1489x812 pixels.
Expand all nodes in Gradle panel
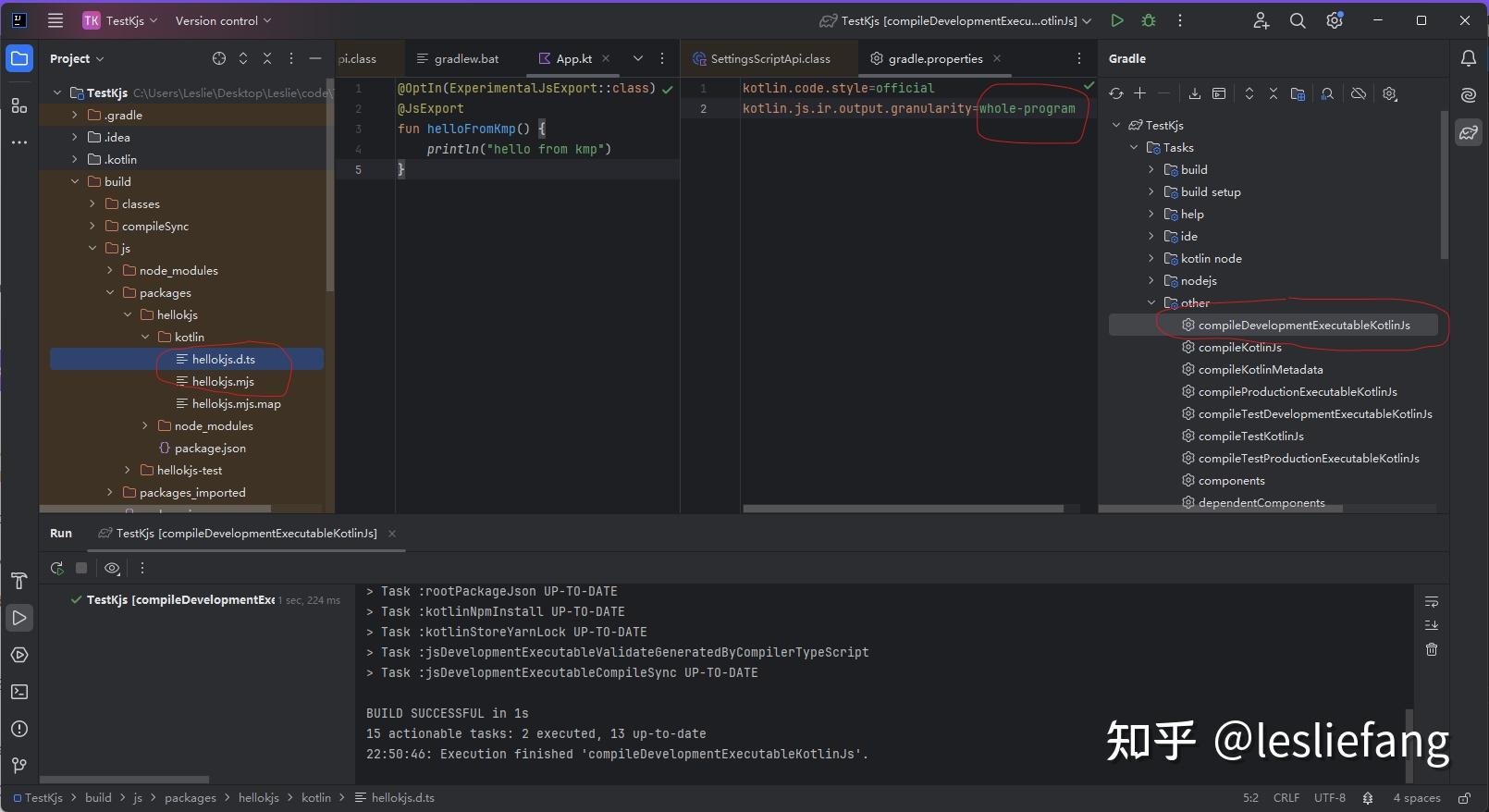1249,93
